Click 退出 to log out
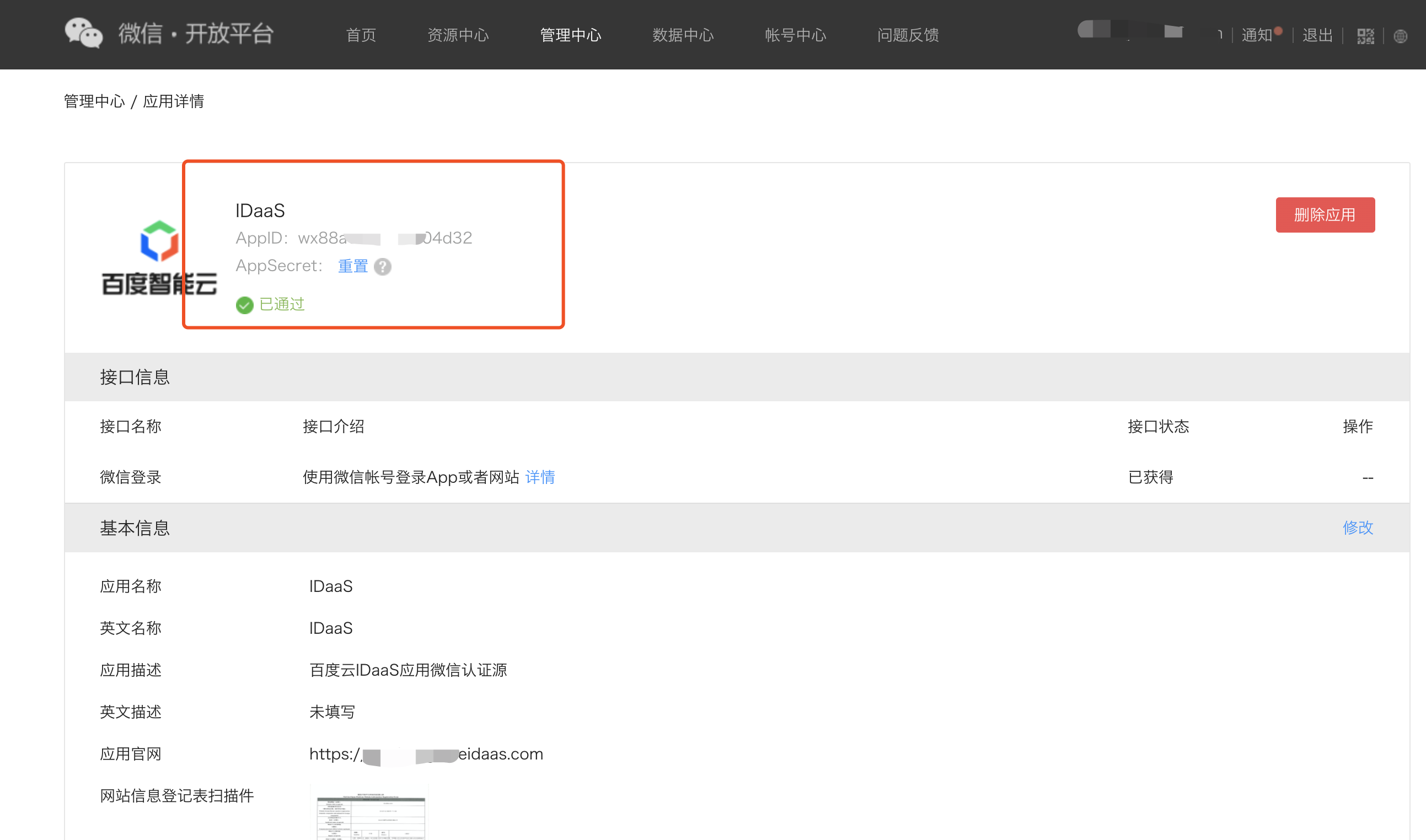The image size is (1426, 840). (1317, 35)
